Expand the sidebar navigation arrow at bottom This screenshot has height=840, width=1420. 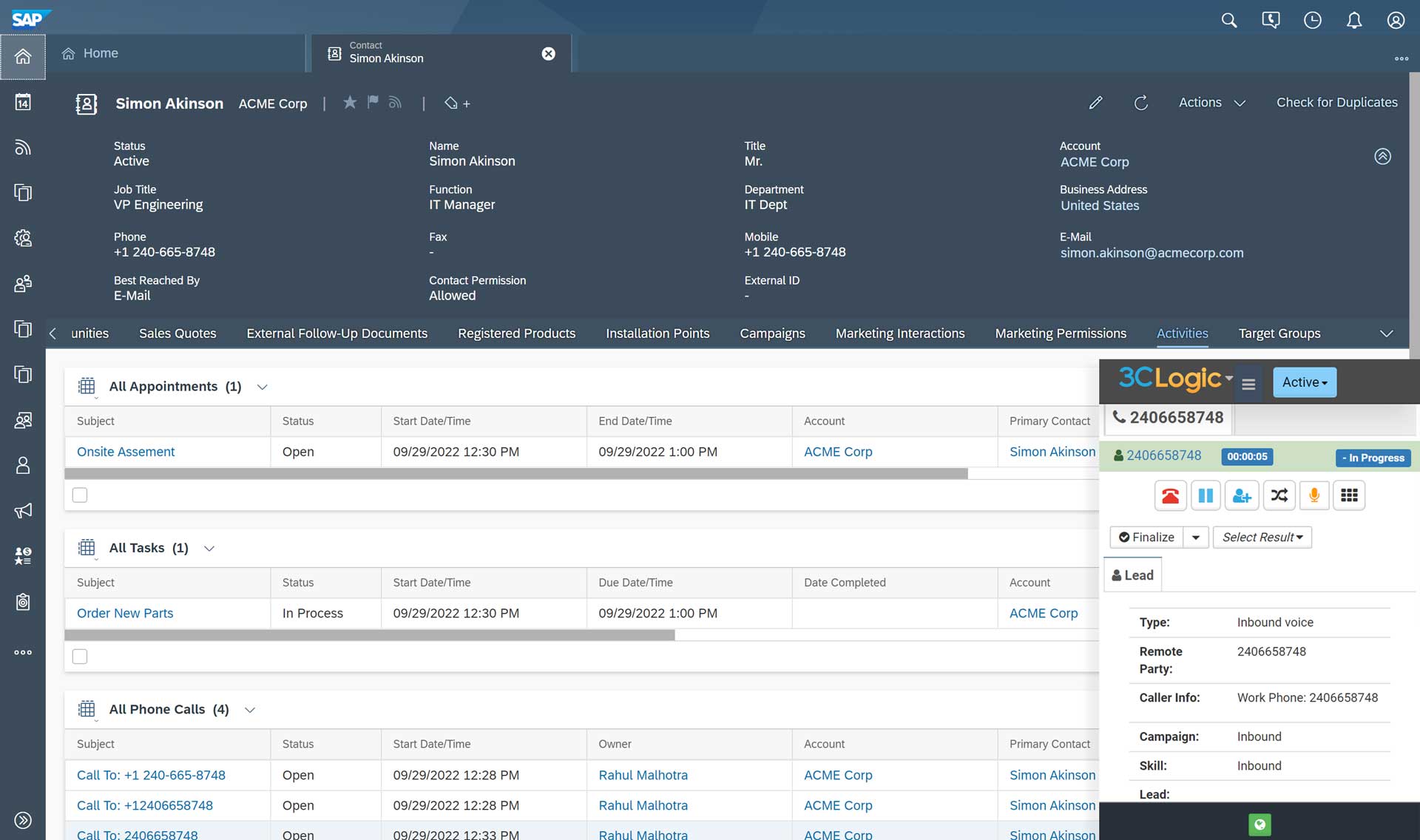[x=23, y=820]
